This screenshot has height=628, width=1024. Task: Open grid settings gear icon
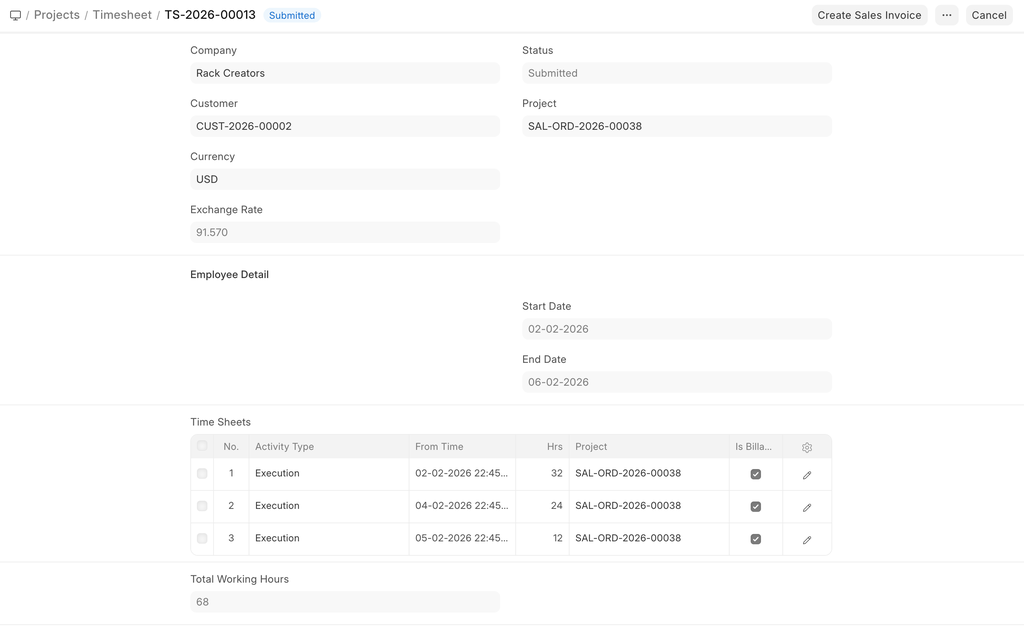(807, 448)
